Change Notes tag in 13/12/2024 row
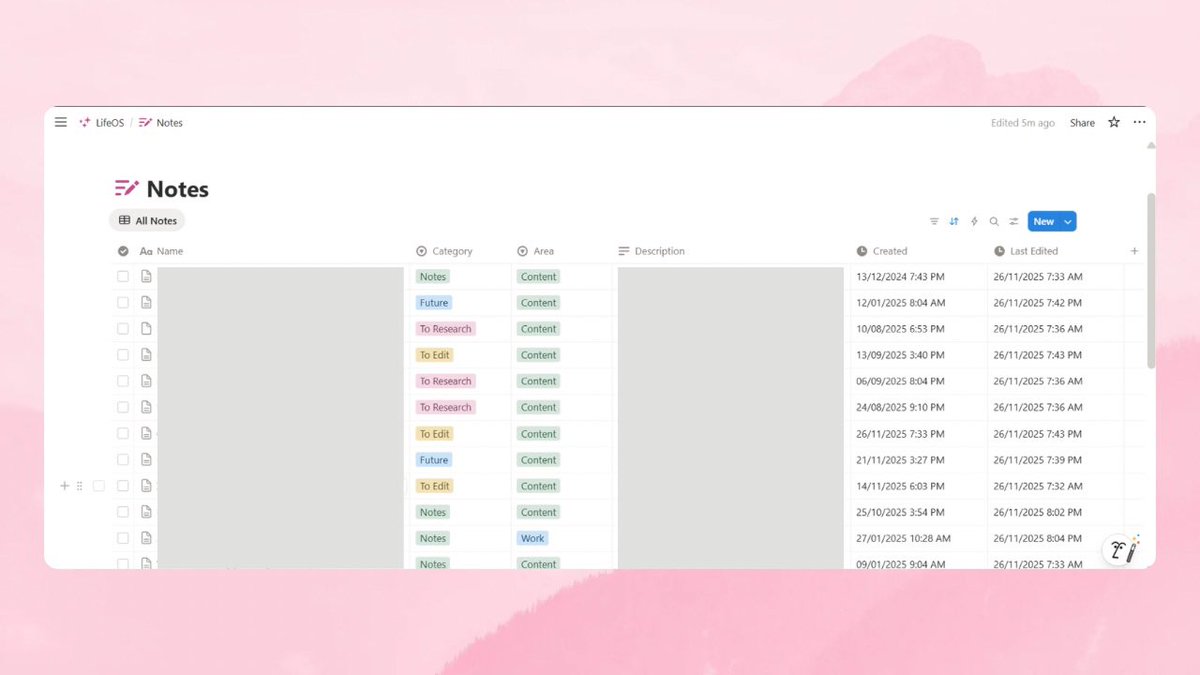The image size is (1200, 675). tap(433, 276)
